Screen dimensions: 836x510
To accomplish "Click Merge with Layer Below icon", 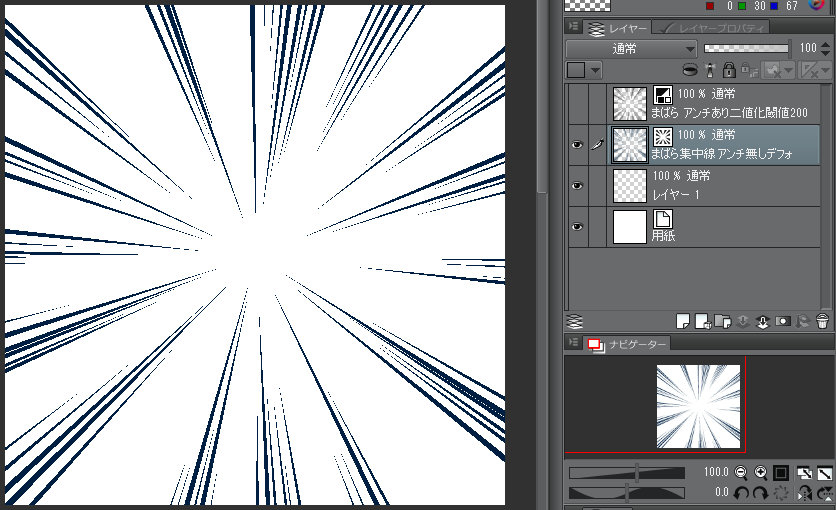I will point(762,321).
